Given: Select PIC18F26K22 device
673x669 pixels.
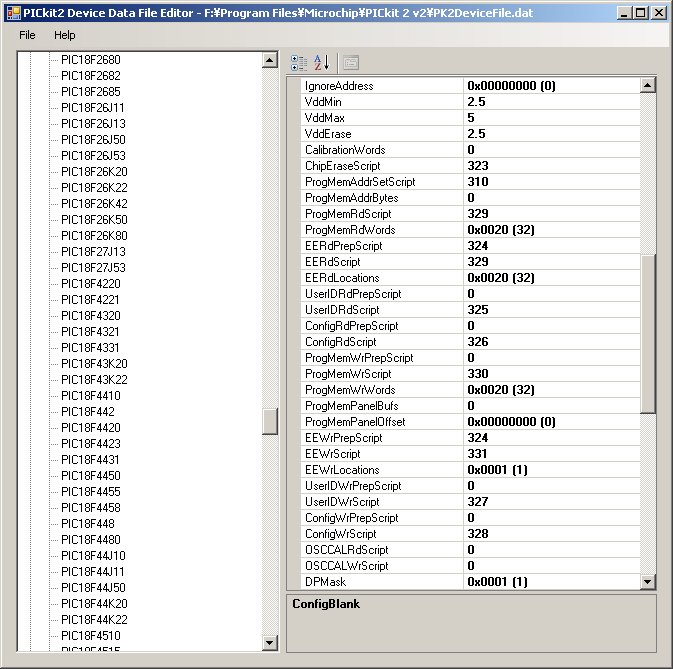Looking at the screenshot, I should pyautogui.click(x=94, y=188).
